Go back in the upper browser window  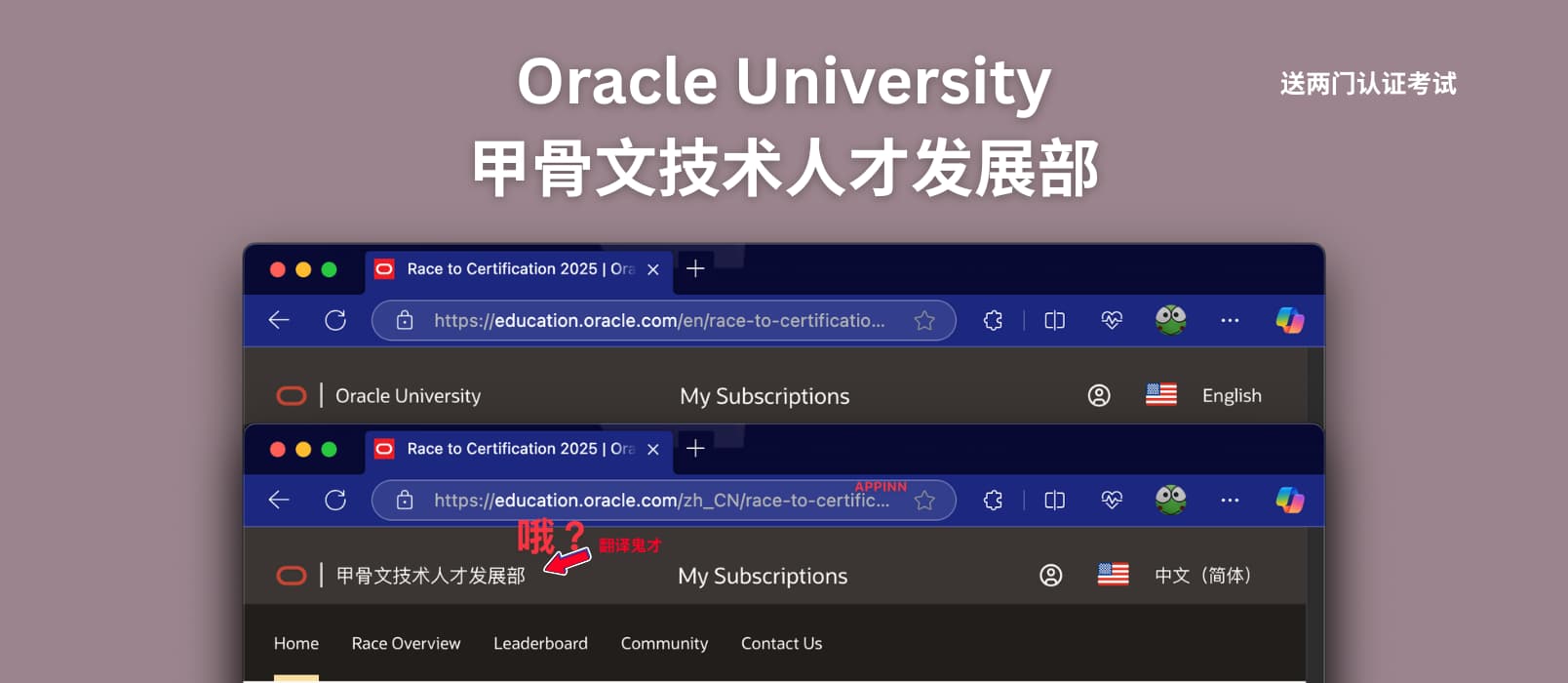tap(279, 320)
